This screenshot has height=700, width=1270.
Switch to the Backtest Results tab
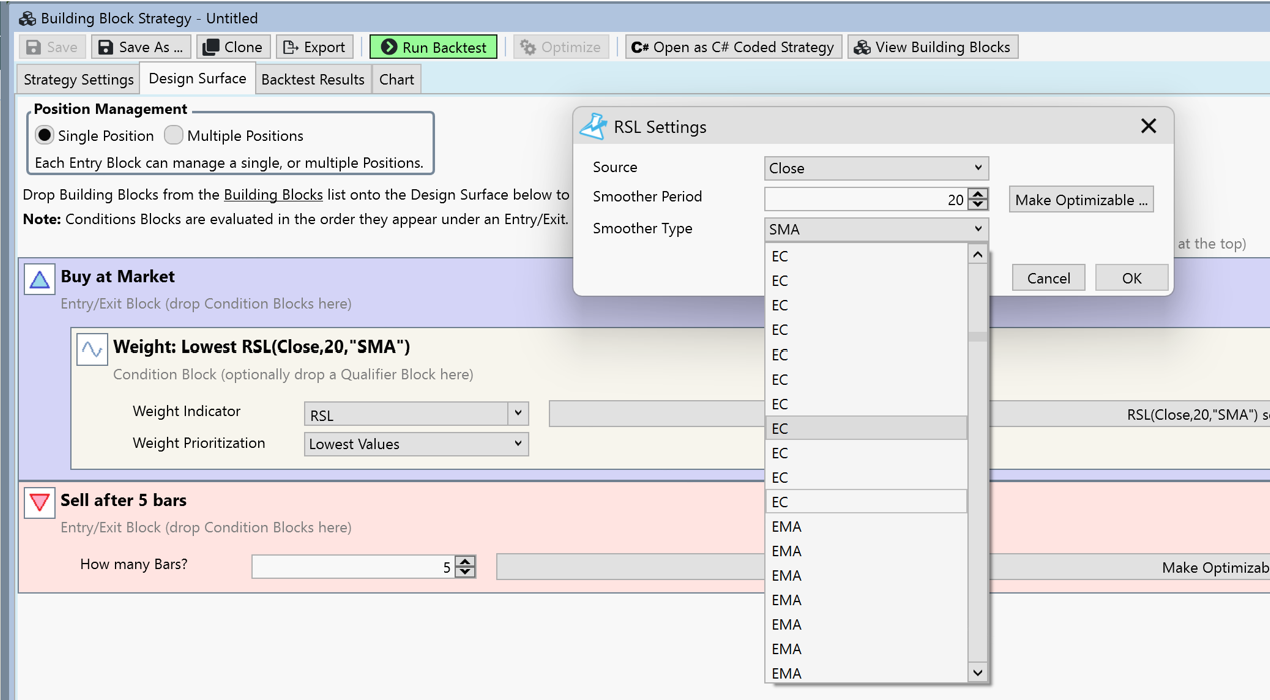[312, 79]
